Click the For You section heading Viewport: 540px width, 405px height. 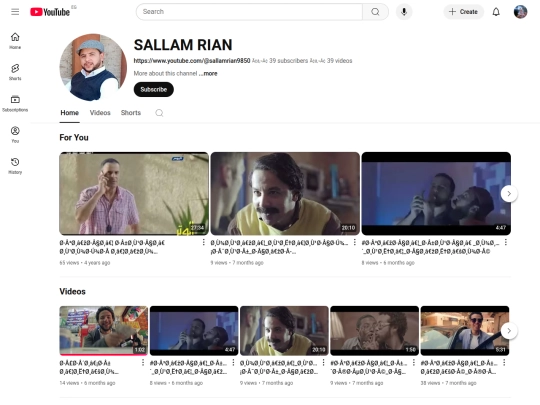pos(74,137)
